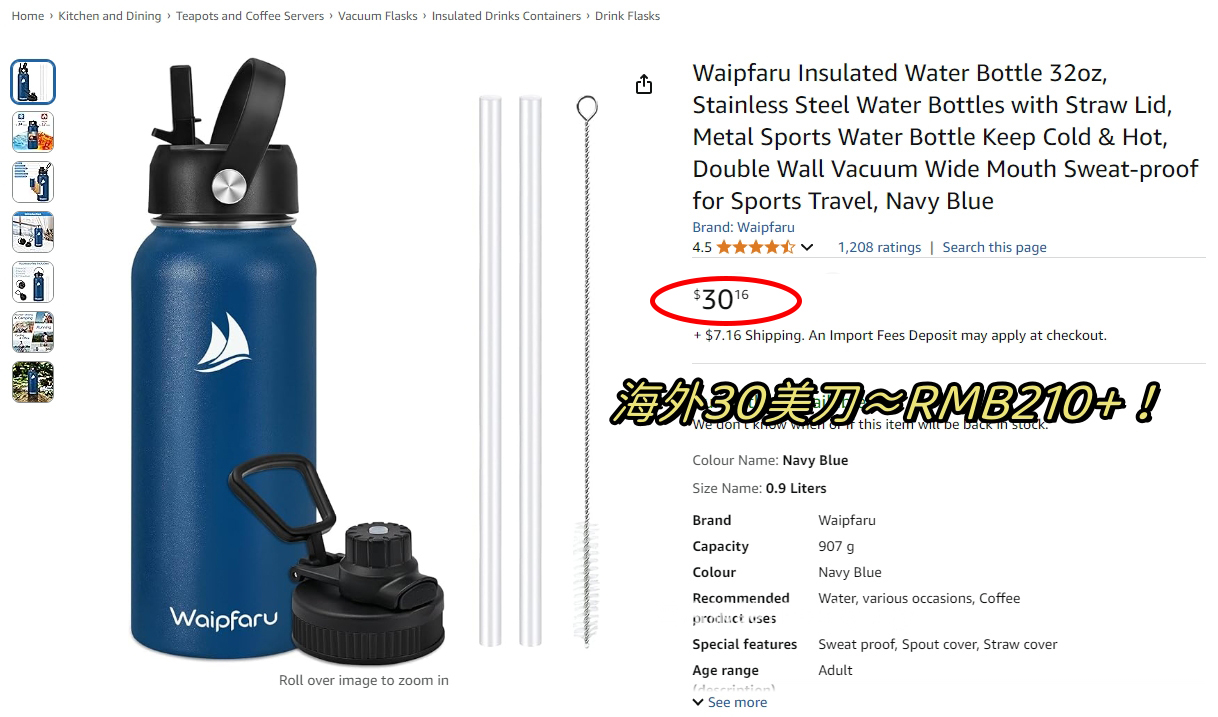Open Kitchen and Dining breadcrumb
Image resolution: width=1218 pixels, height=717 pixels.
coord(110,16)
